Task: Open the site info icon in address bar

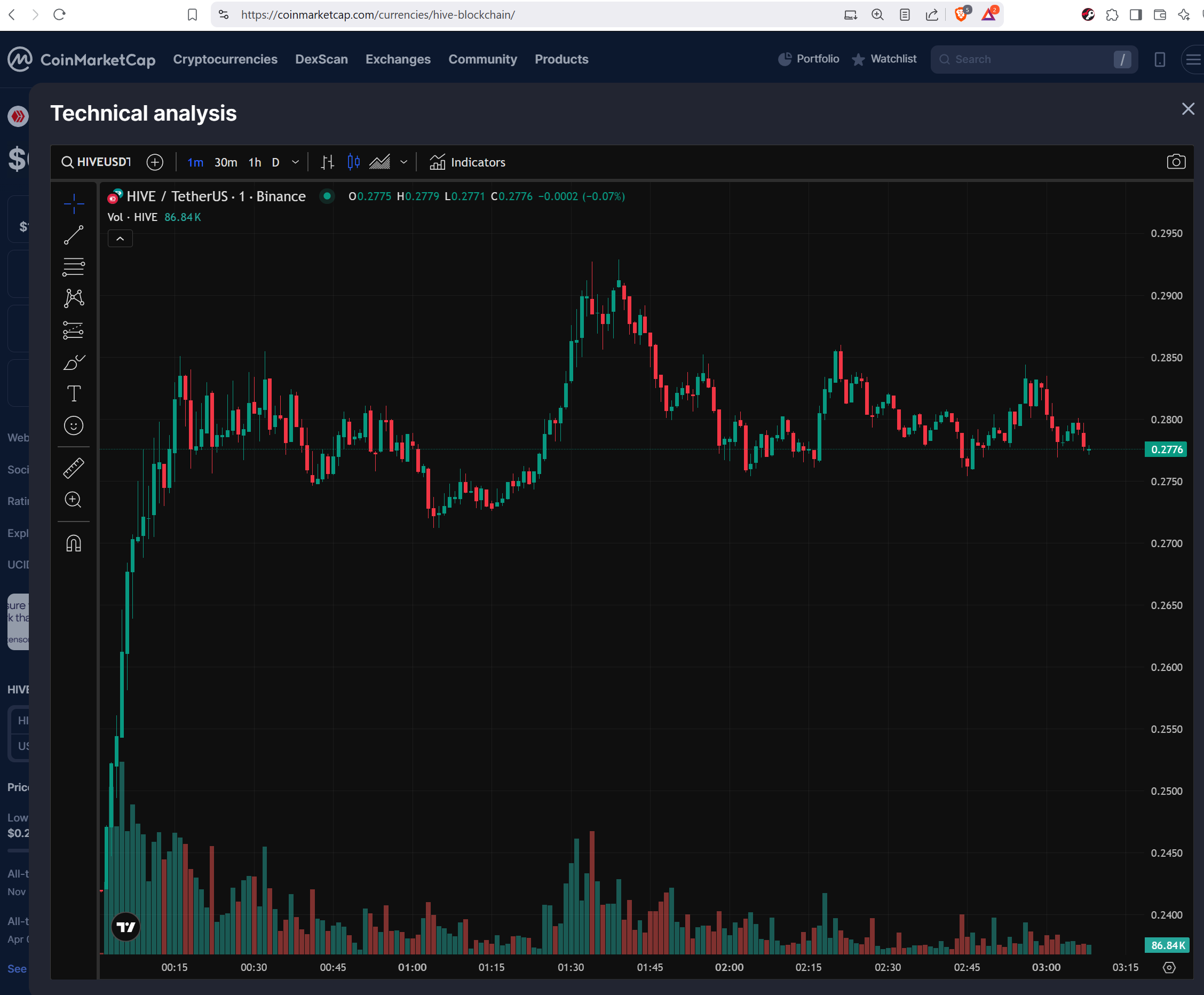Action: click(x=224, y=15)
